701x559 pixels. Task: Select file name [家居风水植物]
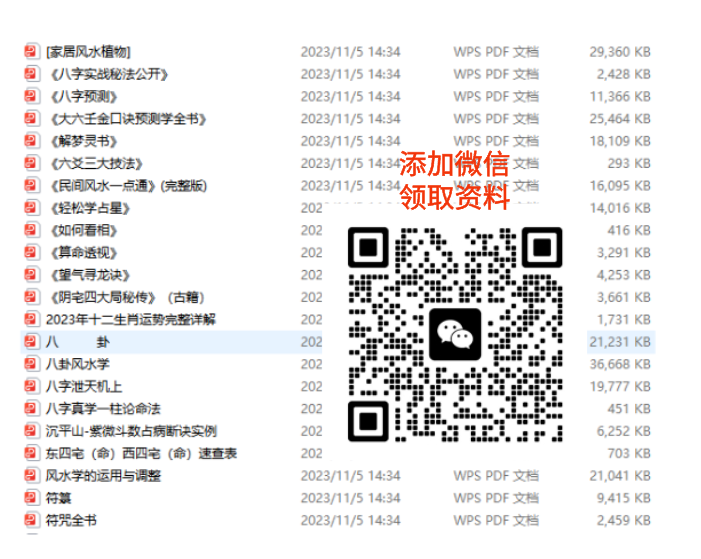click(88, 52)
